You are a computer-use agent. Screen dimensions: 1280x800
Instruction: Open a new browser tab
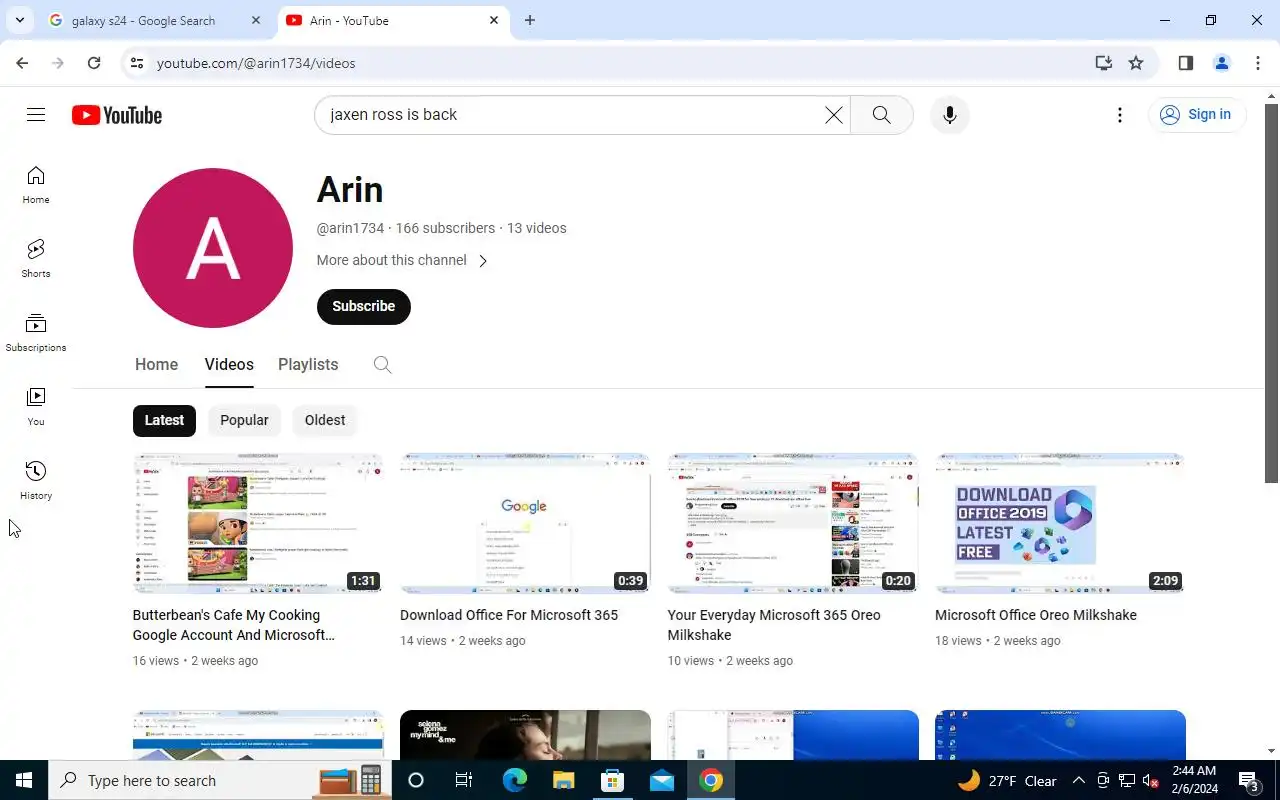tap(530, 20)
